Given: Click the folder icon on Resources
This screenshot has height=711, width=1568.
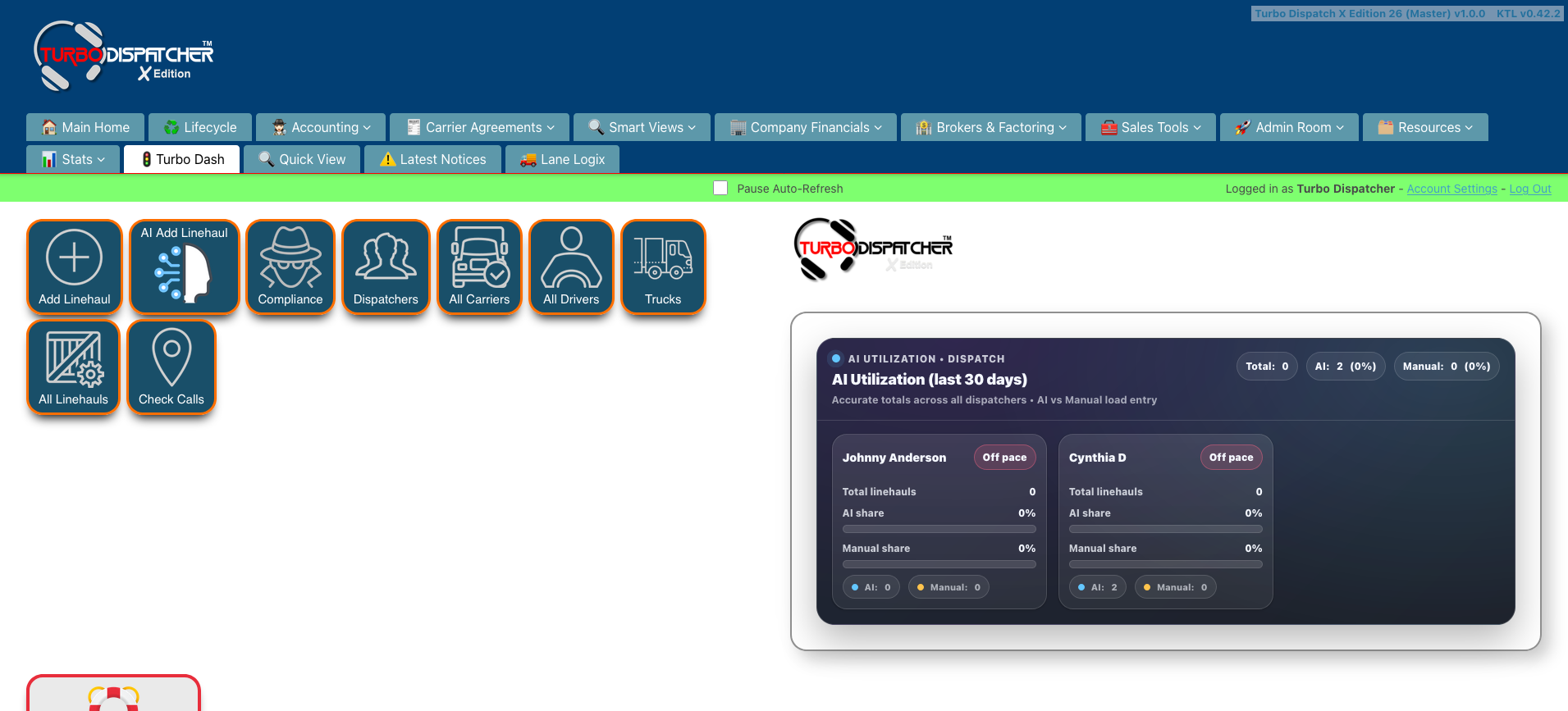Looking at the screenshot, I should [1386, 127].
